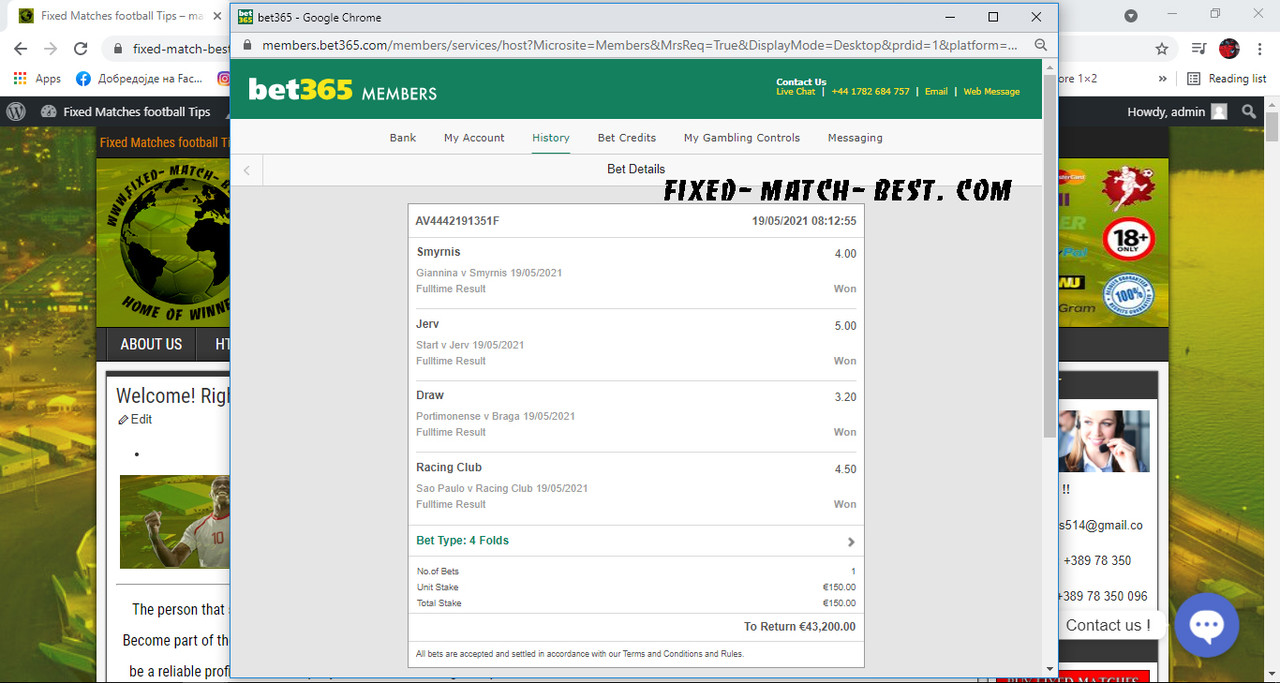Screen dimensions: 1280x683
Task: Click ABOUT US in site menu
Action: [x=151, y=344]
